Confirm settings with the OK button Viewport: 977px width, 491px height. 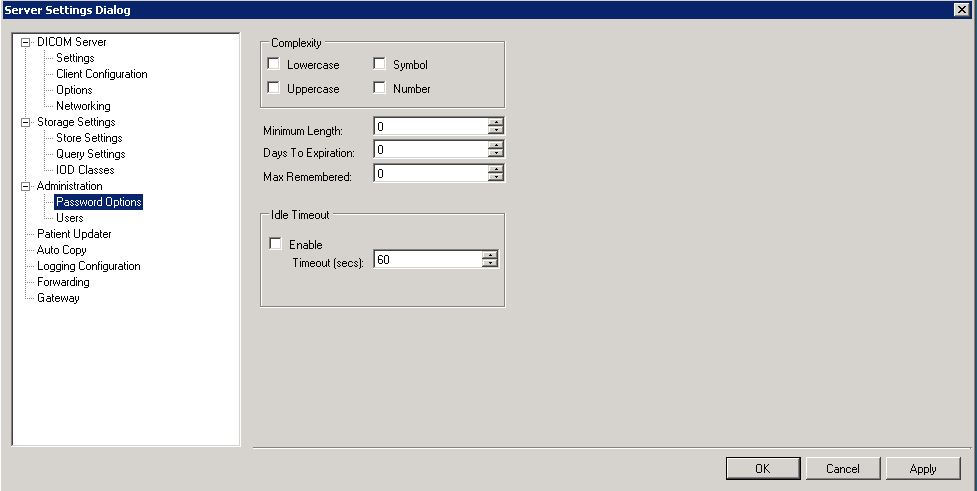(x=763, y=469)
